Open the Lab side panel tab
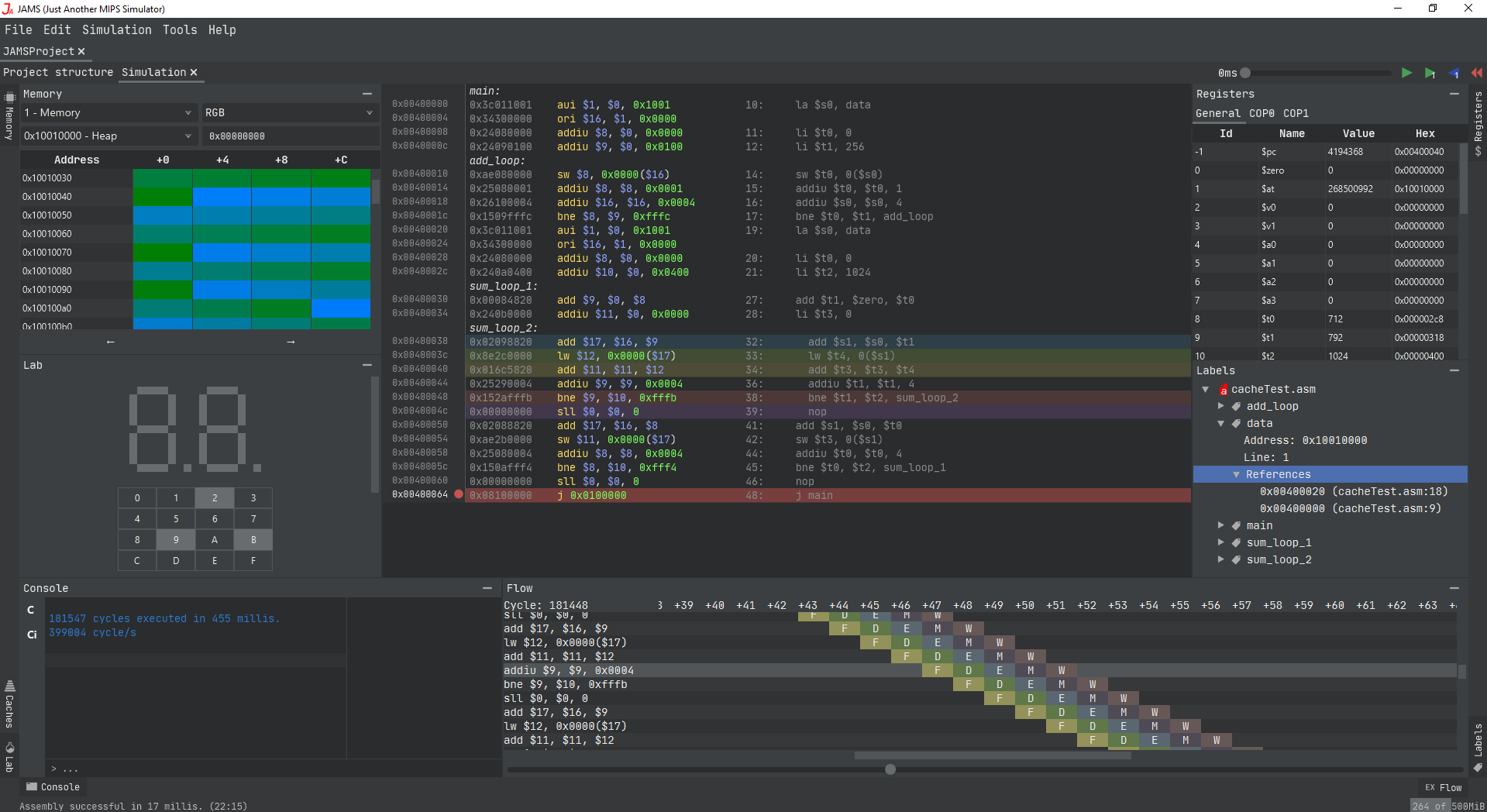The image size is (1487, 812). click(9, 757)
